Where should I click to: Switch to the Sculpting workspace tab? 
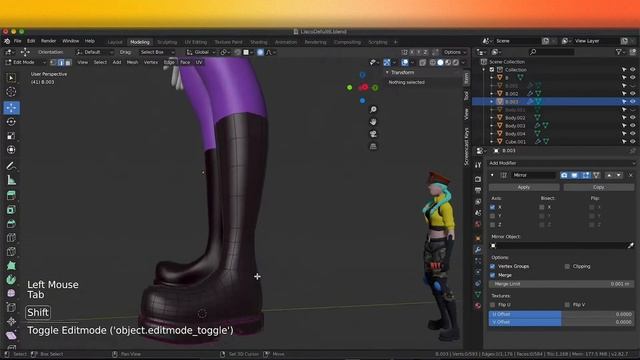pyautogui.click(x=167, y=42)
